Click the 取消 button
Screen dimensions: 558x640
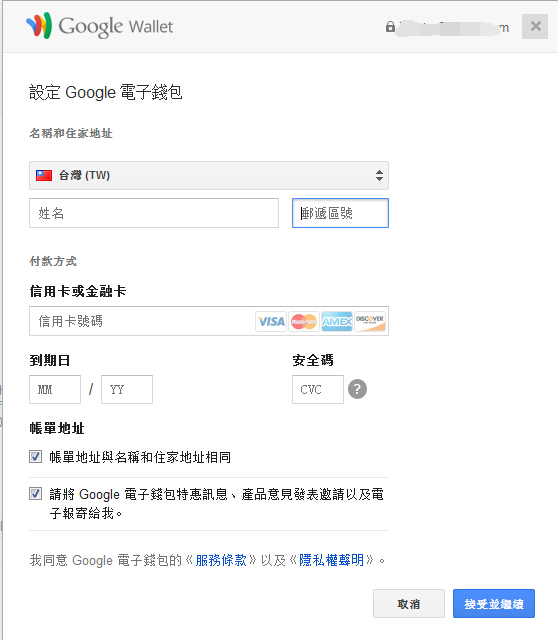(x=409, y=604)
